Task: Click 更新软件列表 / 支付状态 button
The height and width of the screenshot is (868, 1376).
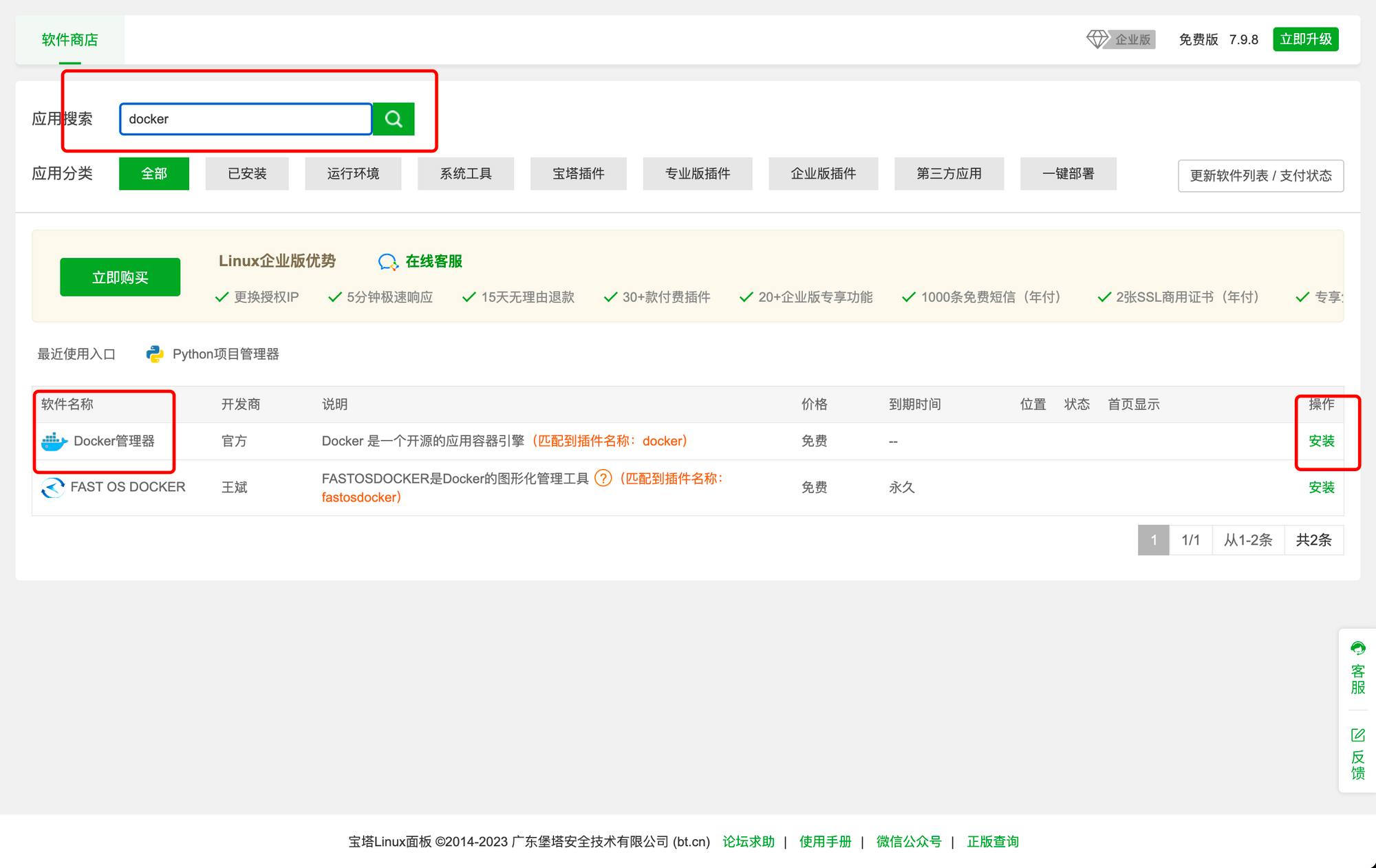Action: (x=1261, y=175)
